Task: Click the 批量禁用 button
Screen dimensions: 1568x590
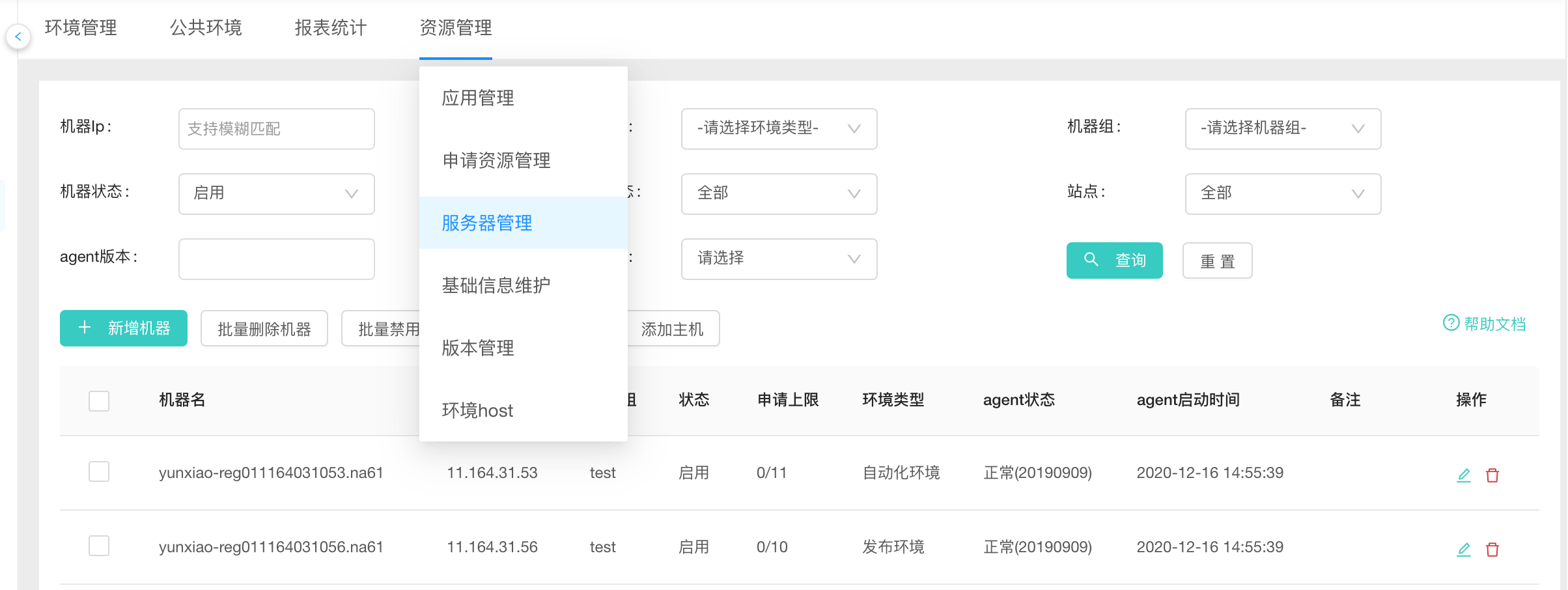Action: click(x=382, y=328)
